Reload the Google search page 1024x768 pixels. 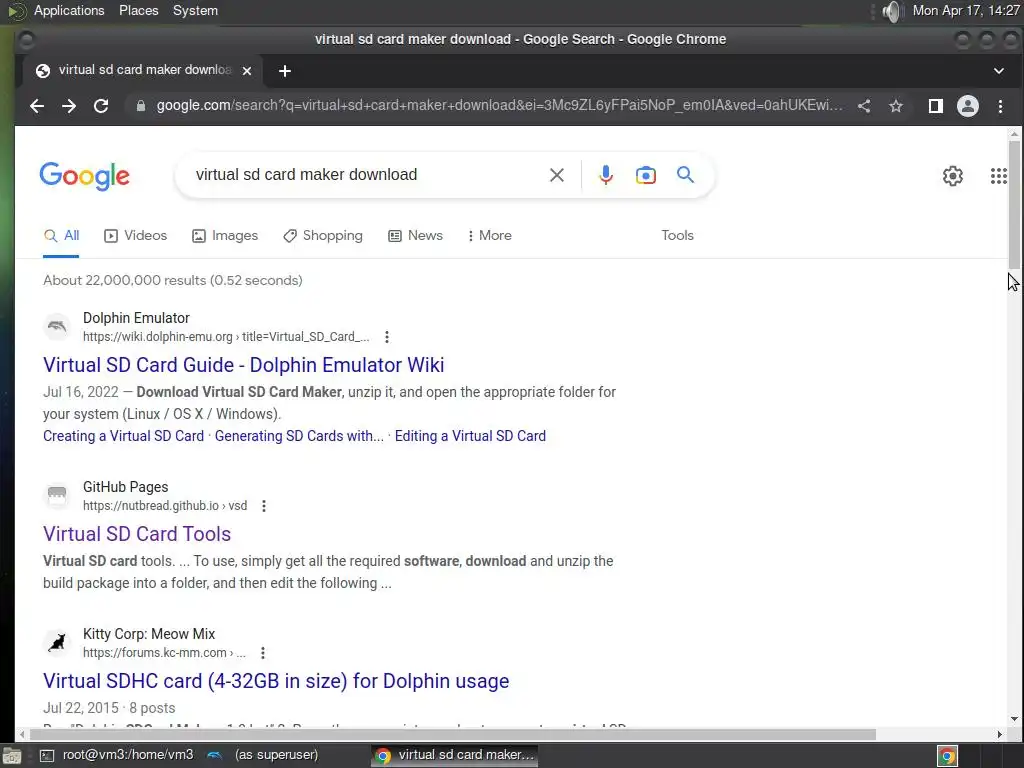point(101,106)
